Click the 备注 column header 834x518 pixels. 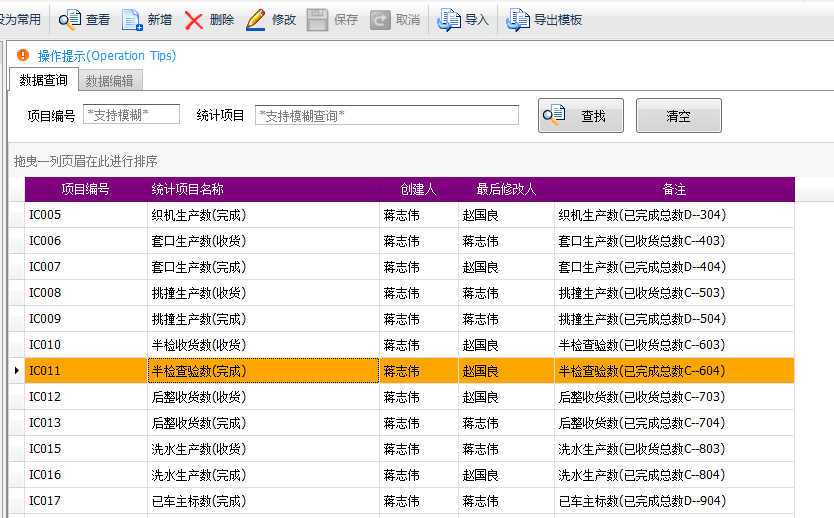(x=674, y=189)
